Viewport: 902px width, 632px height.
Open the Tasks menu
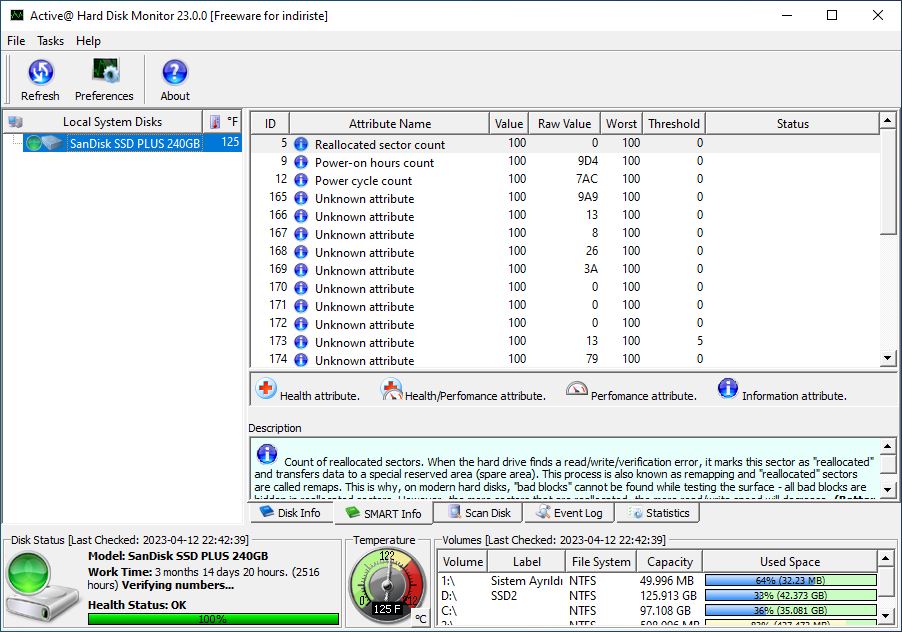(51, 41)
